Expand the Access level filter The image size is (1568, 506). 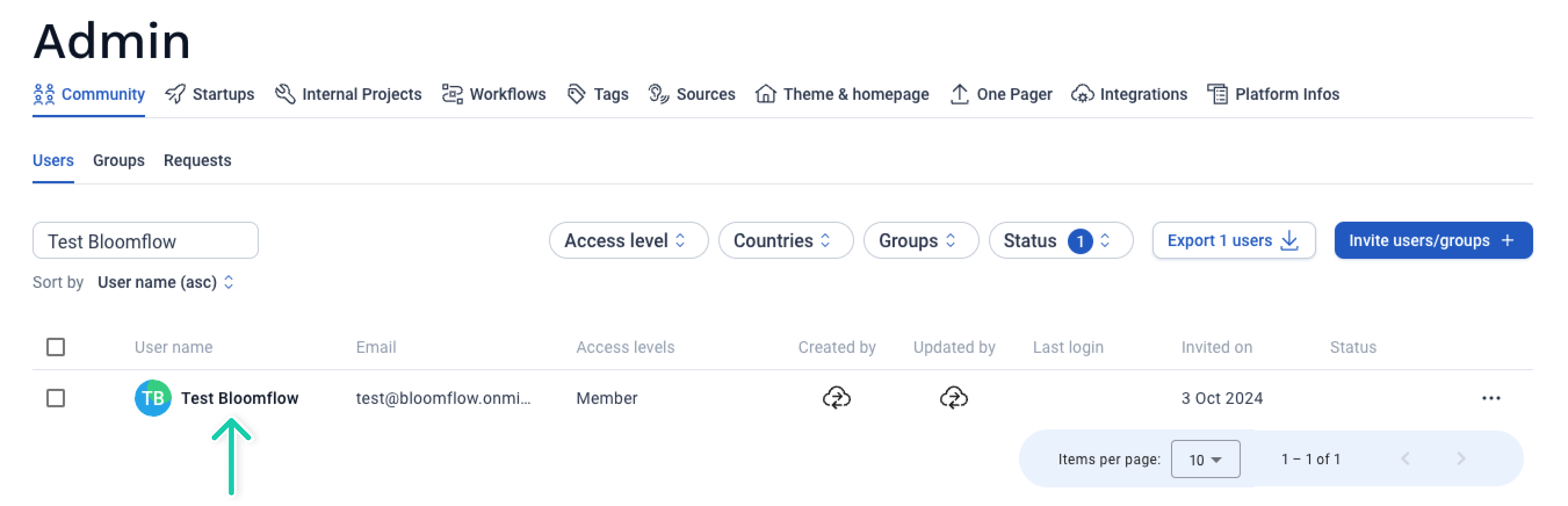(628, 241)
